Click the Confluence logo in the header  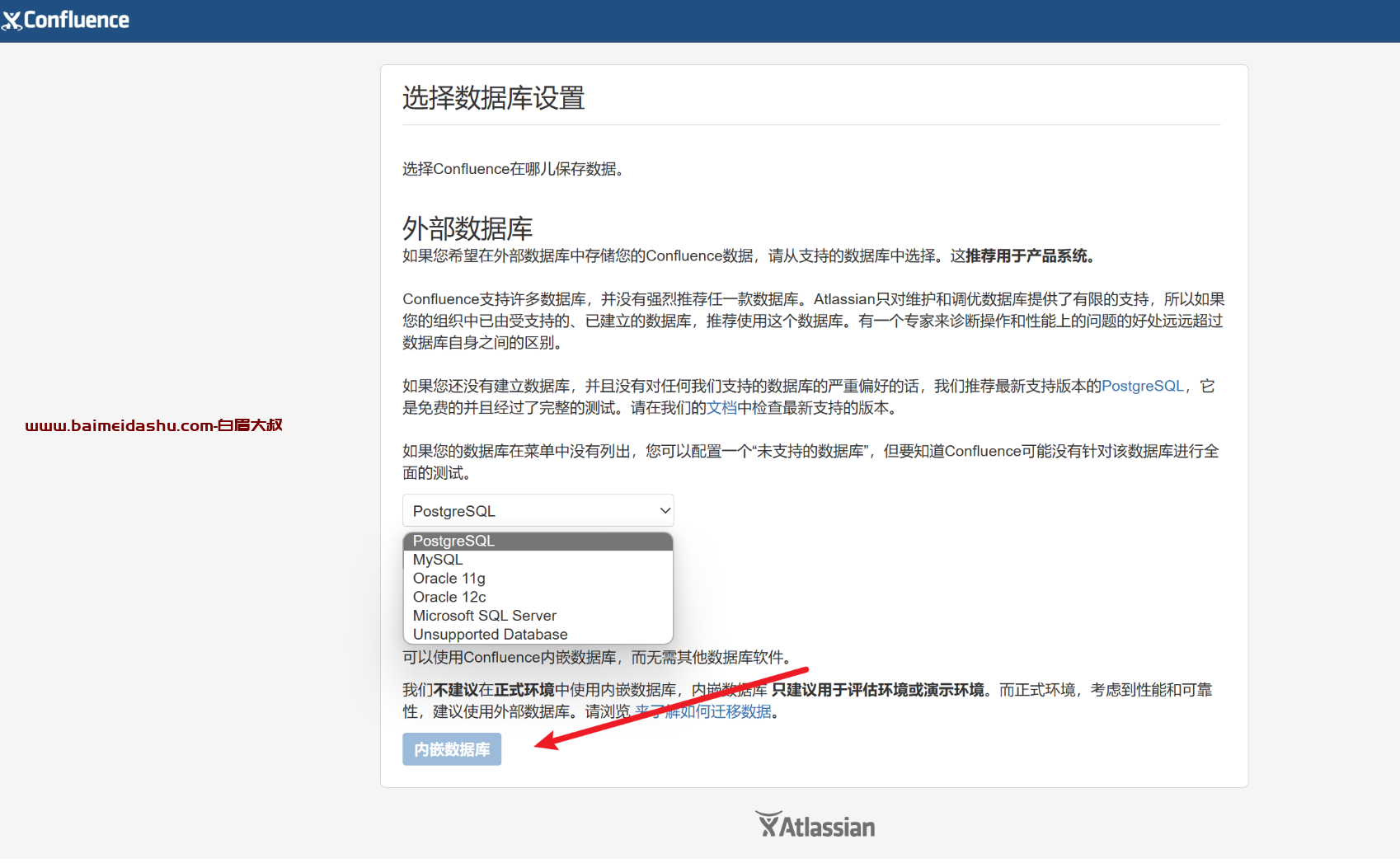point(66,20)
